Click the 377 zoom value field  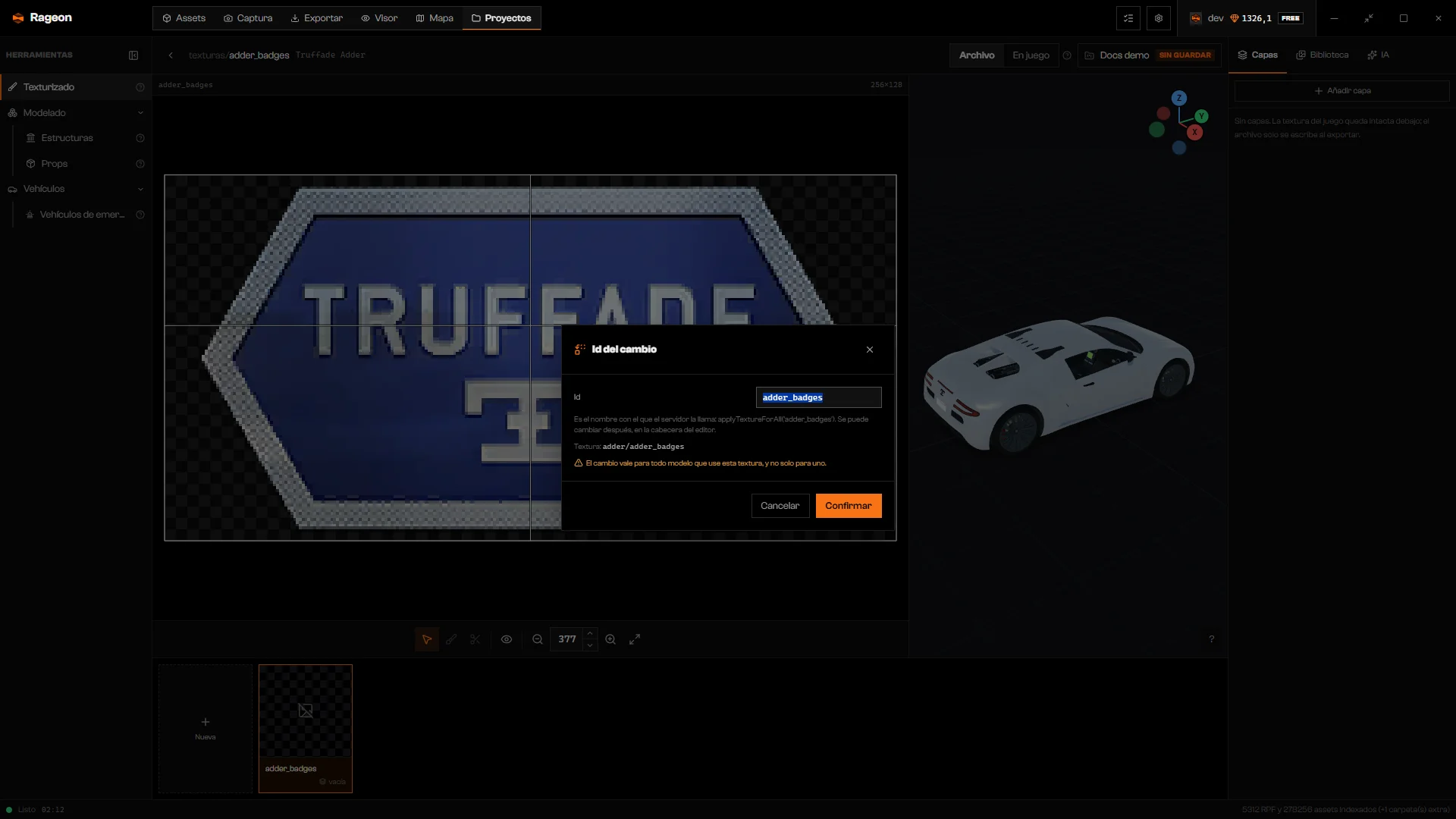click(x=567, y=639)
